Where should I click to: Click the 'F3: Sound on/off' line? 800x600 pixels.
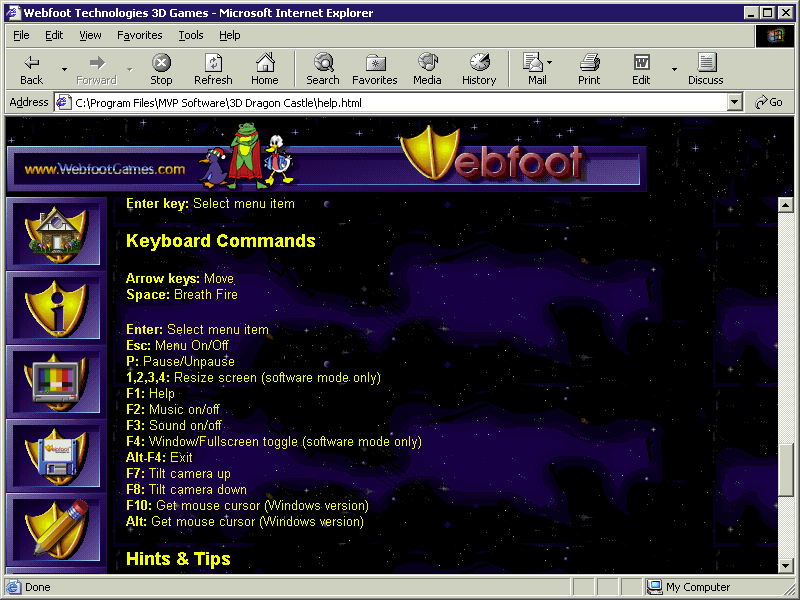(173, 426)
